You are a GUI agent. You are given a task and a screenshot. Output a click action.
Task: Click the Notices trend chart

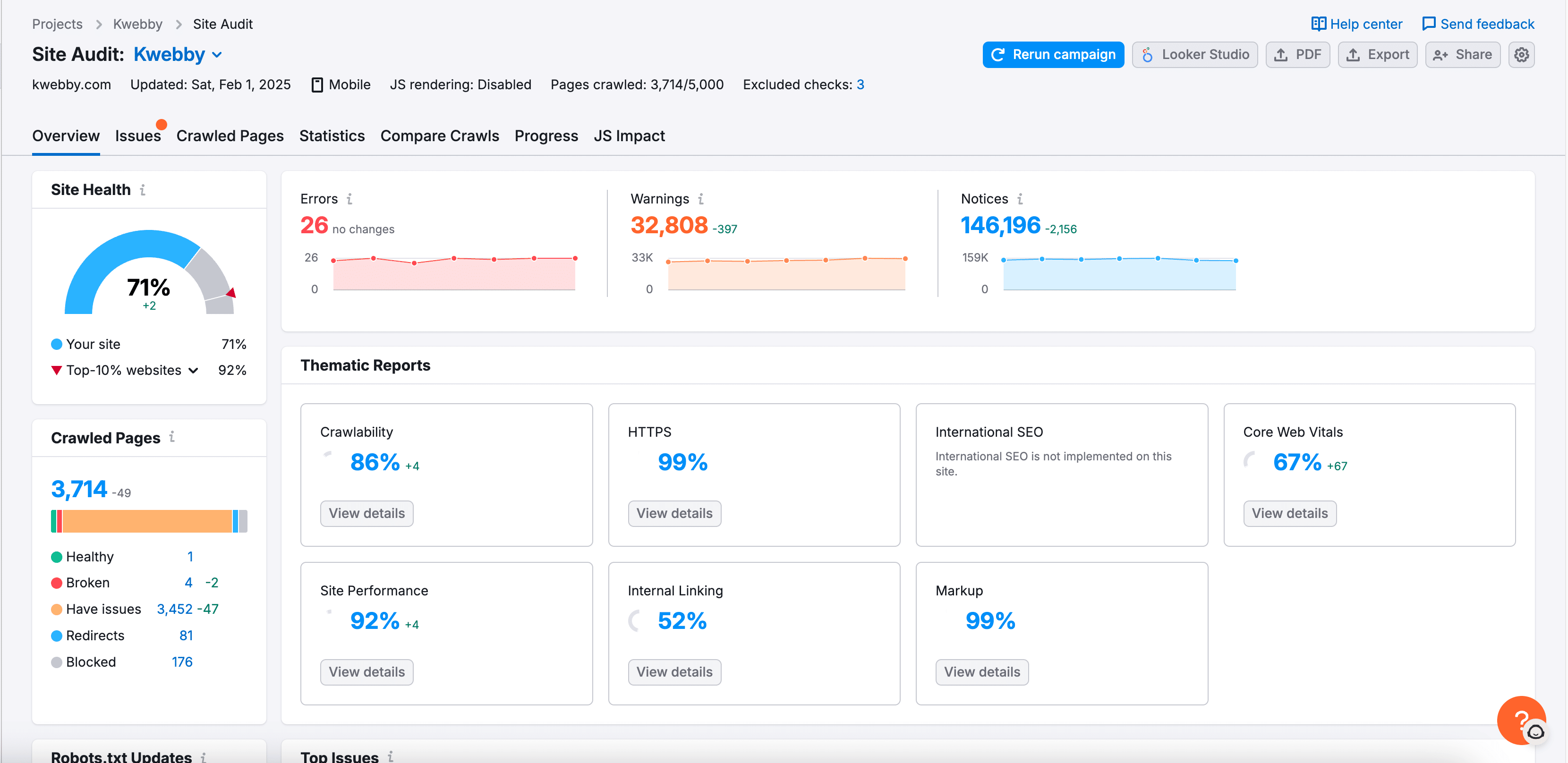coord(1119,273)
